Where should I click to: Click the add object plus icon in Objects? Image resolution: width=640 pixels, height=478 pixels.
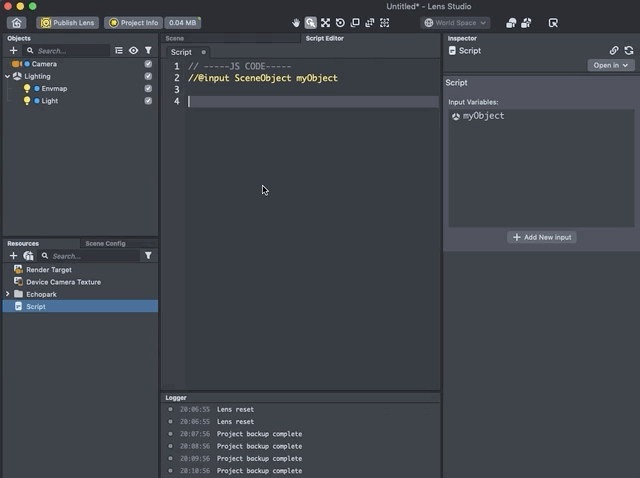[x=13, y=50]
